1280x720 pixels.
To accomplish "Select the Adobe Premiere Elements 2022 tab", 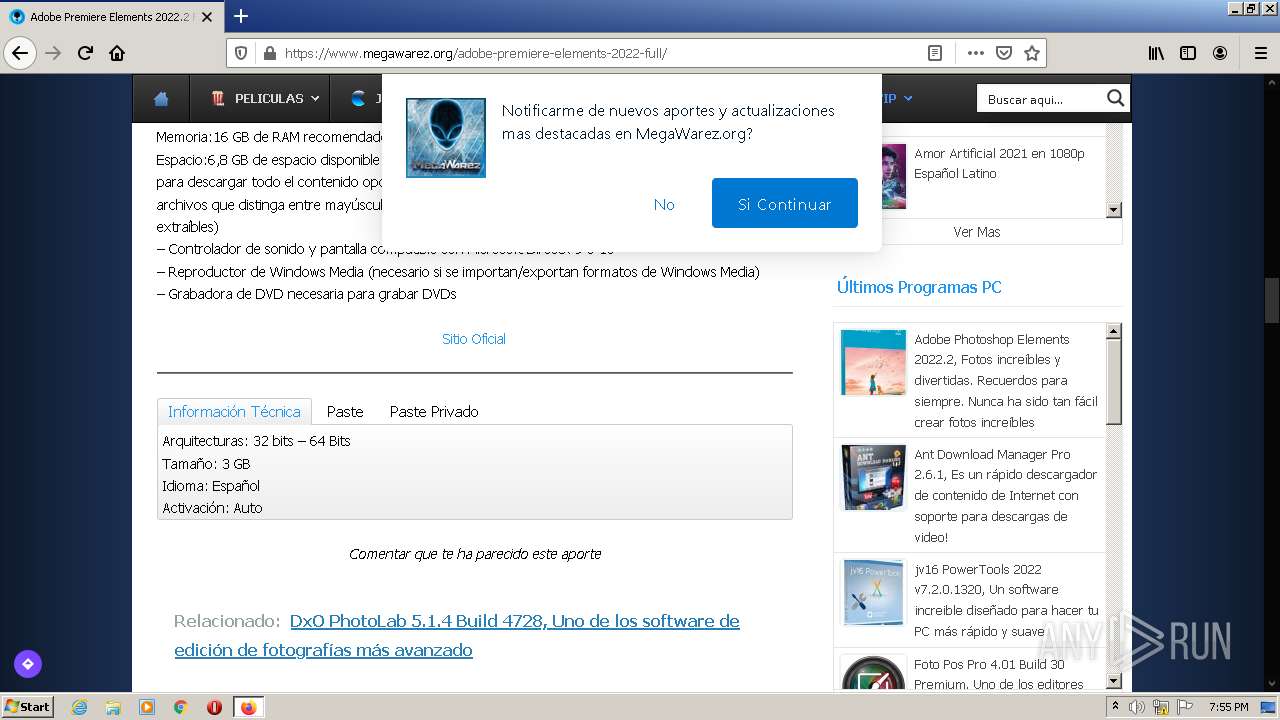I will click(x=110, y=17).
